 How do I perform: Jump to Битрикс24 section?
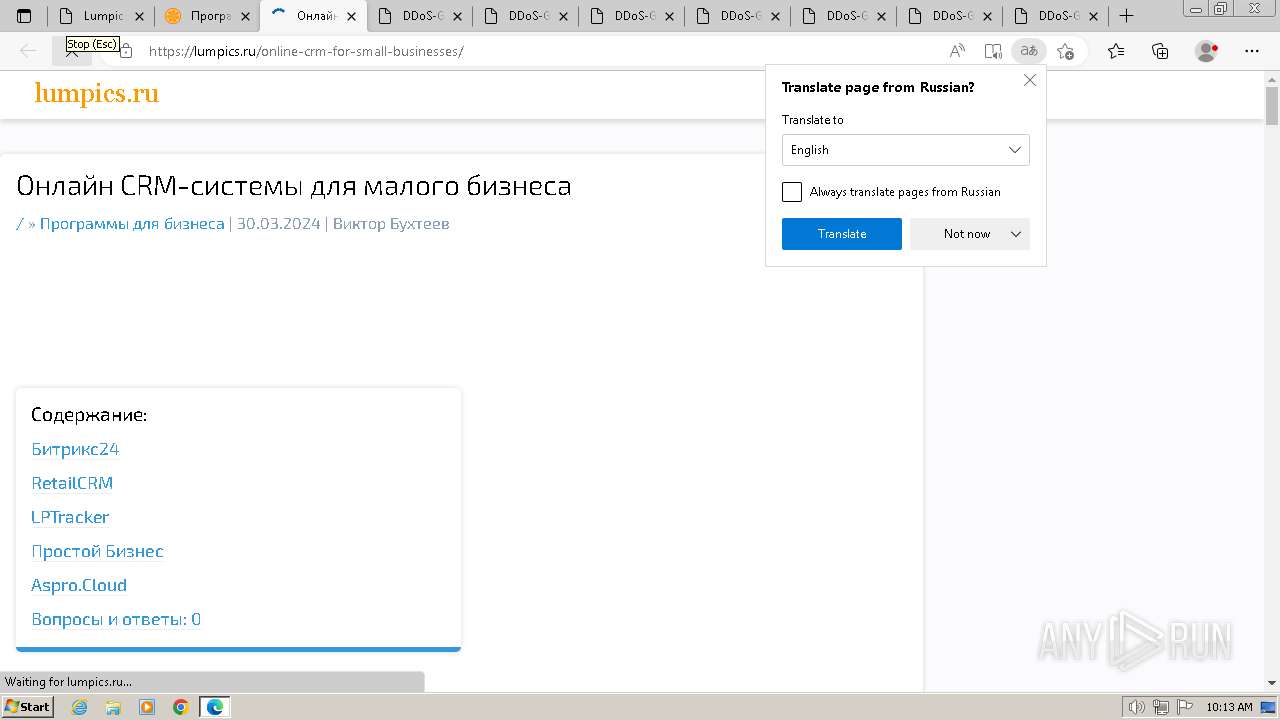coord(75,449)
